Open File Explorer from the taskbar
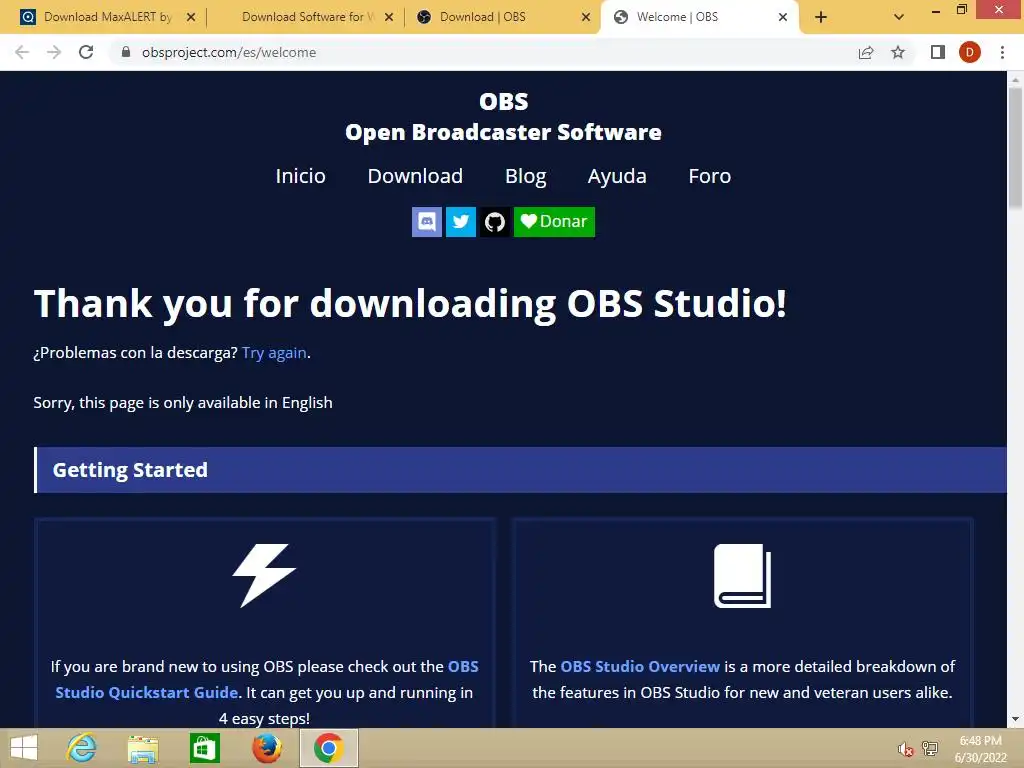Image resolution: width=1024 pixels, height=768 pixels. (143, 748)
